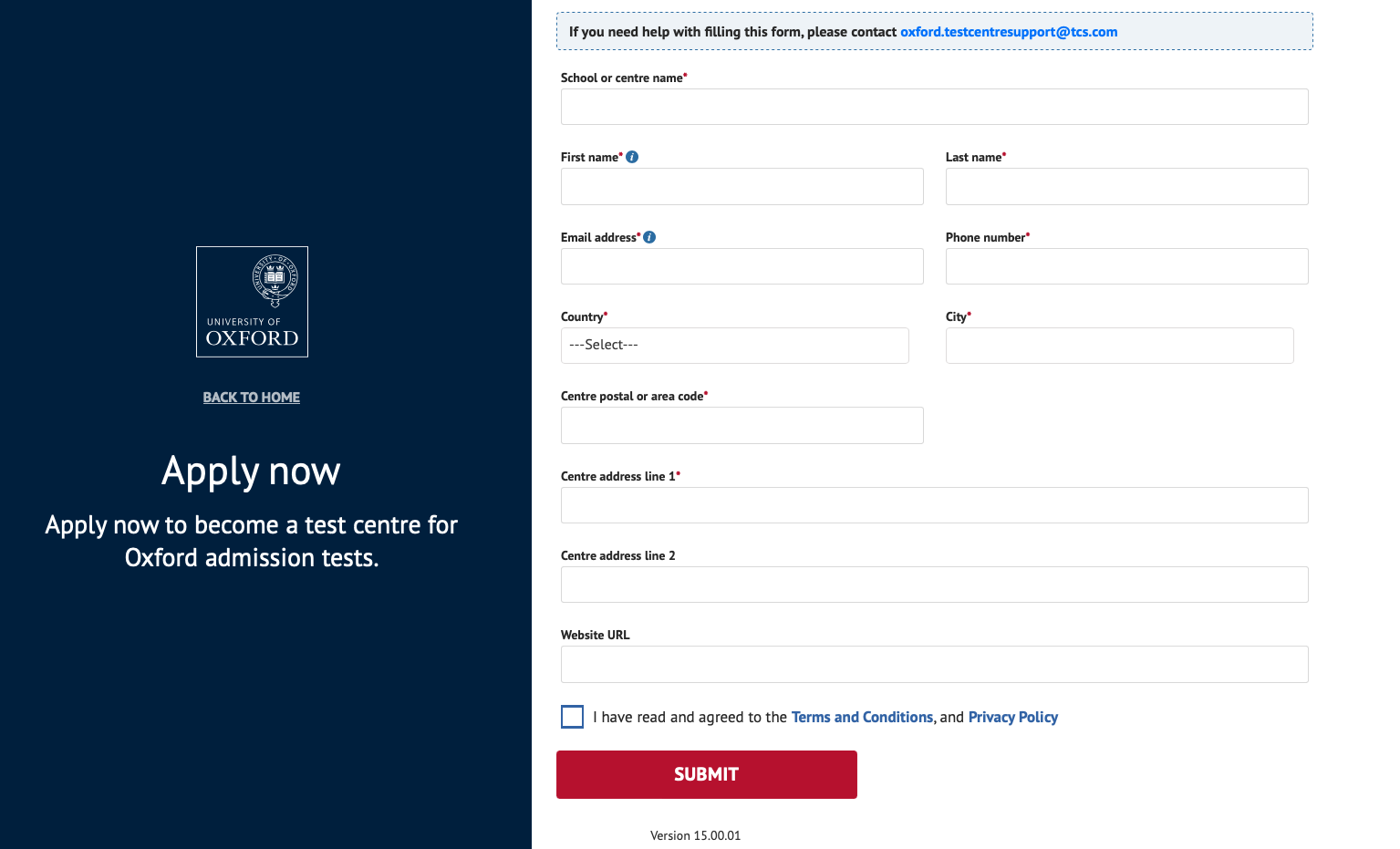Click the info icon beside Email address
The height and width of the screenshot is (849, 1400).
pos(649,237)
